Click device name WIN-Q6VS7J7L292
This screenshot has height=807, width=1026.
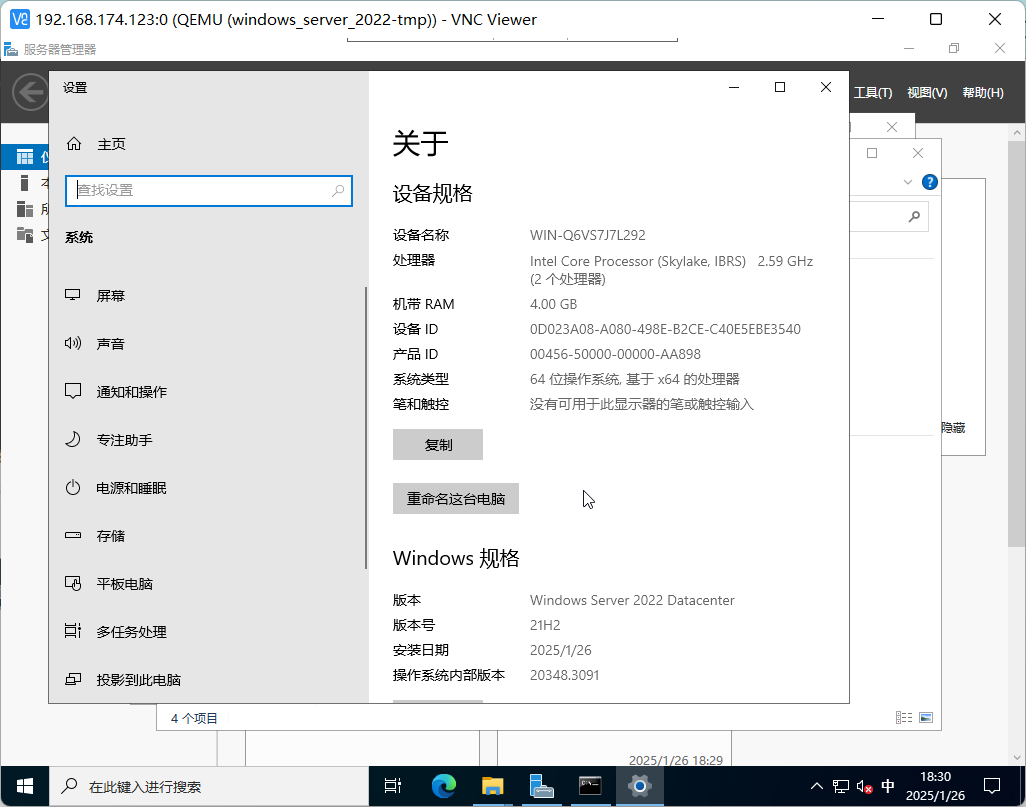tap(588, 235)
